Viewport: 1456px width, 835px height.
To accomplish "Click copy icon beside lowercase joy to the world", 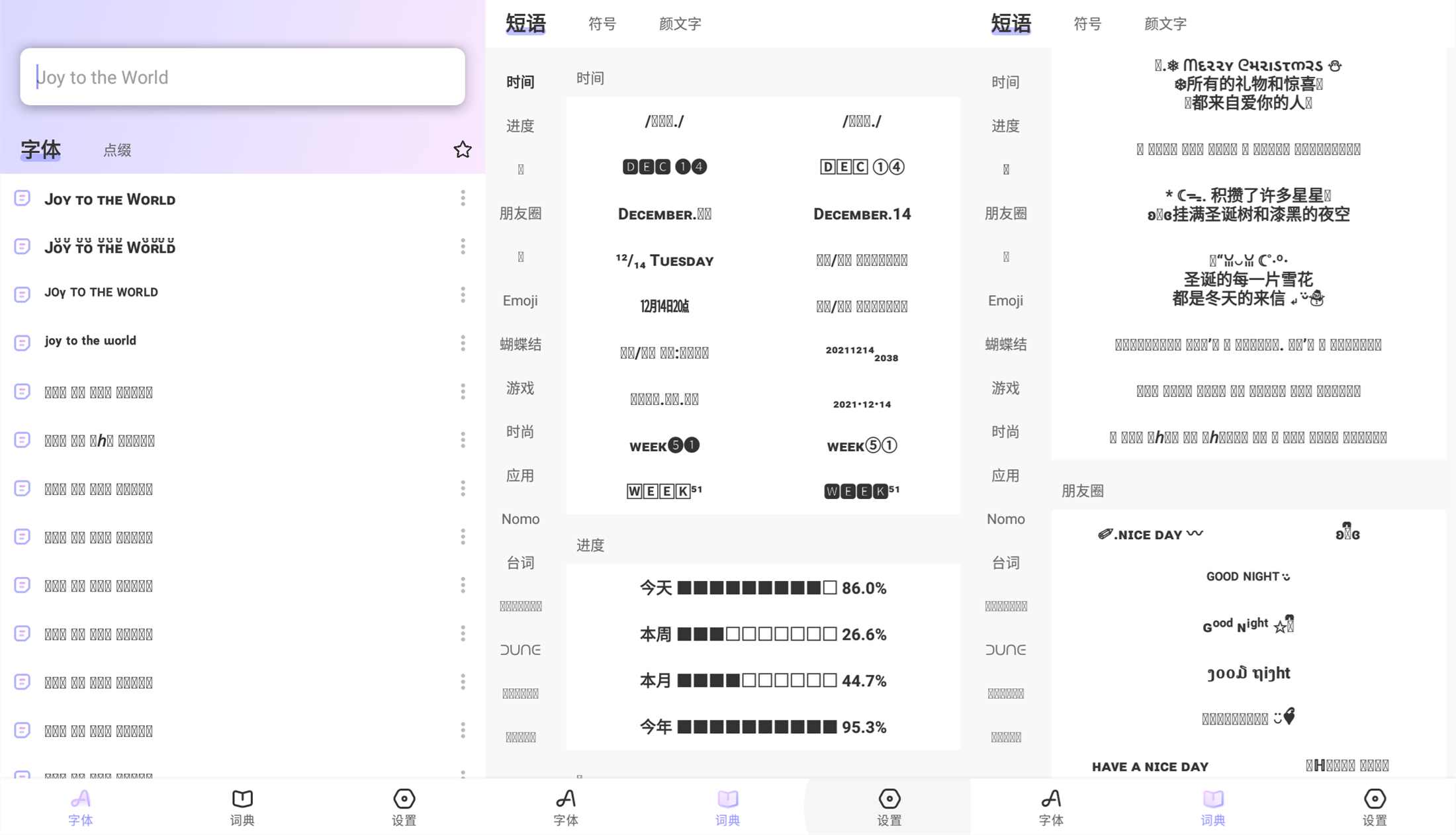I will (x=22, y=342).
